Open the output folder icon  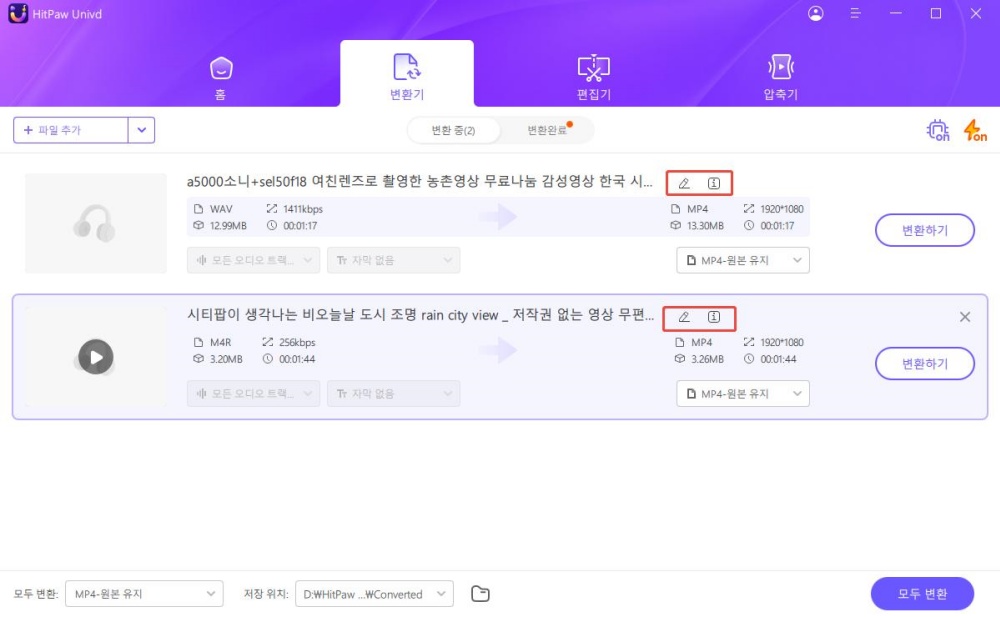click(x=480, y=594)
